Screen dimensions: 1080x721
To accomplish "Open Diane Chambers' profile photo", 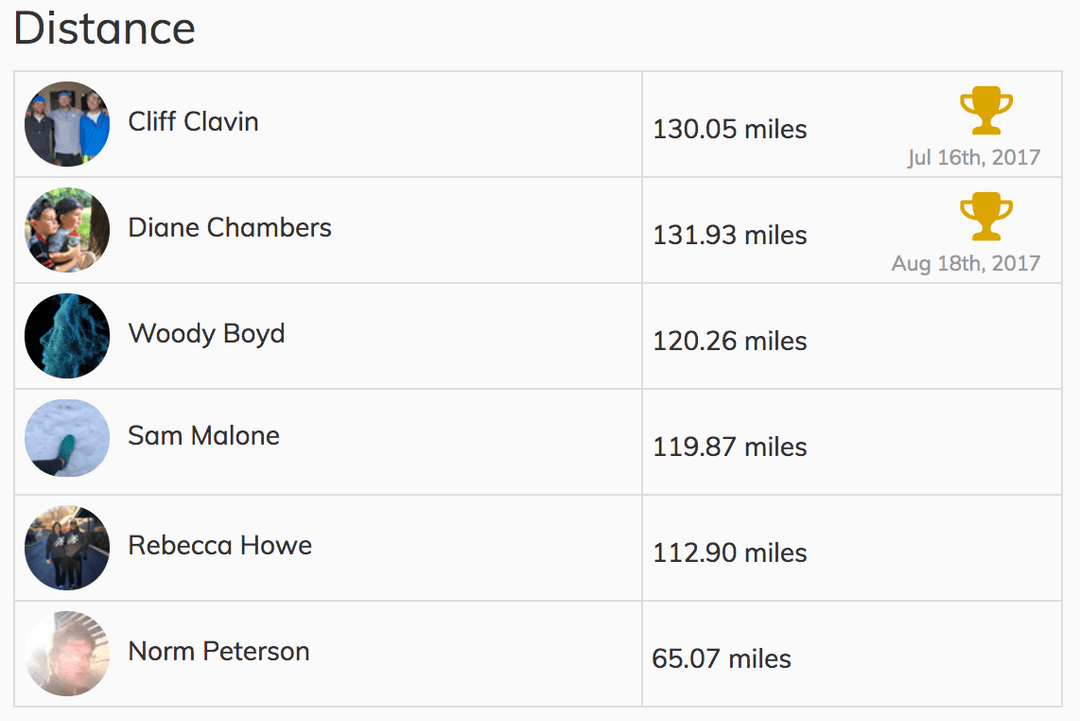I will pyautogui.click(x=67, y=230).
